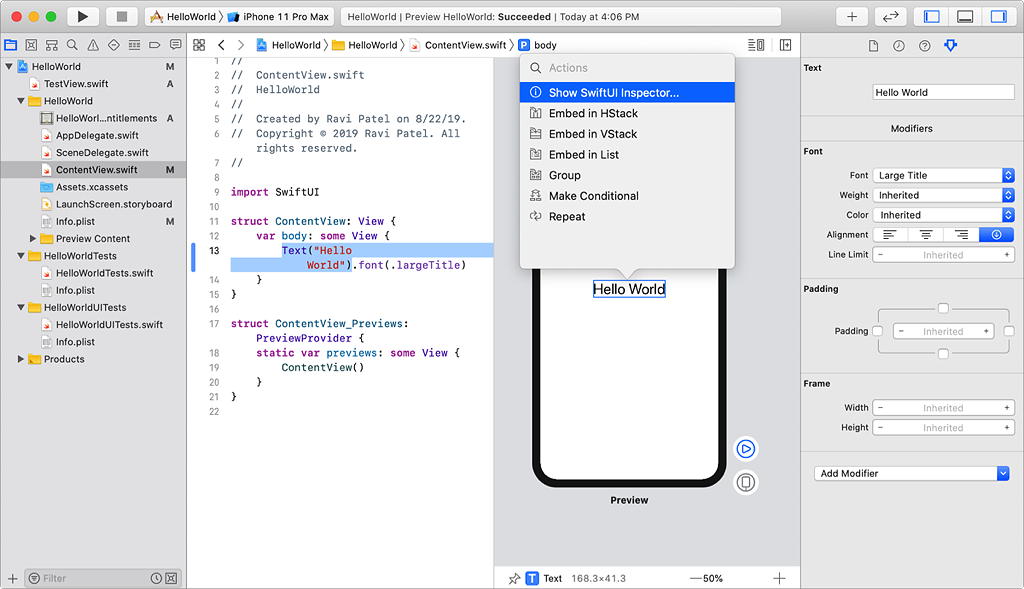
Task: Click the Actions search field
Action: 627,68
